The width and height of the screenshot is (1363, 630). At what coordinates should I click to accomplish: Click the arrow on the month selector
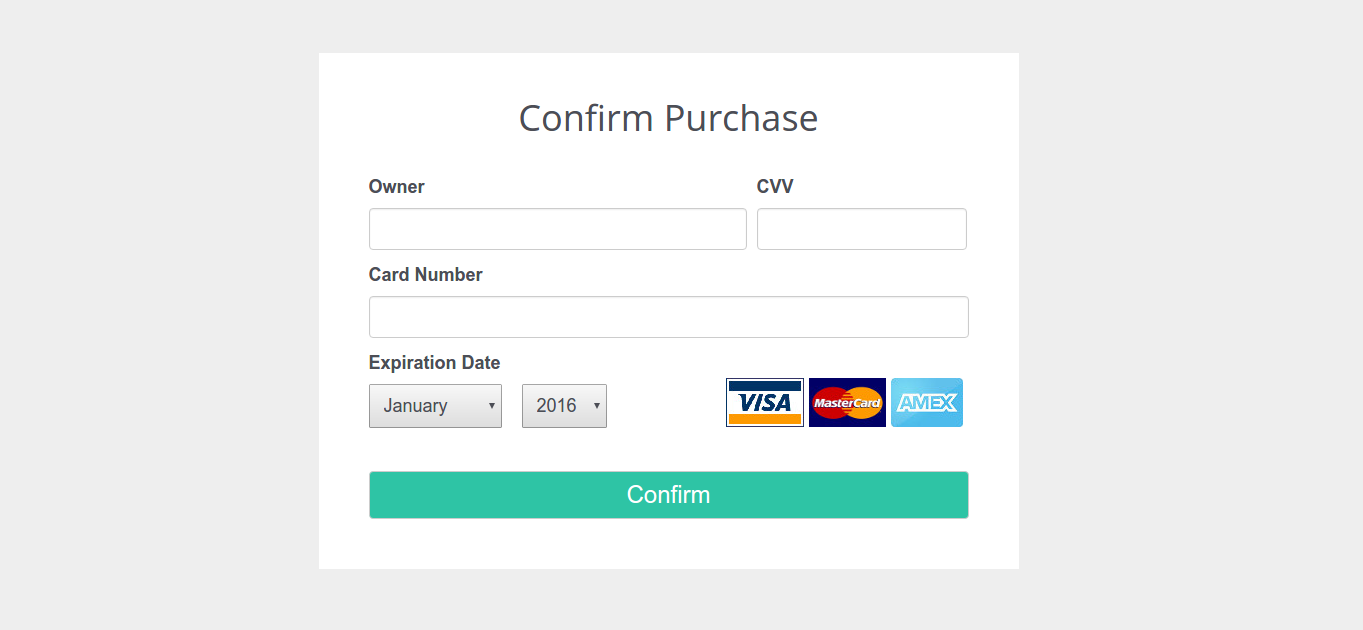pyautogui.click(x=491, y=405)
